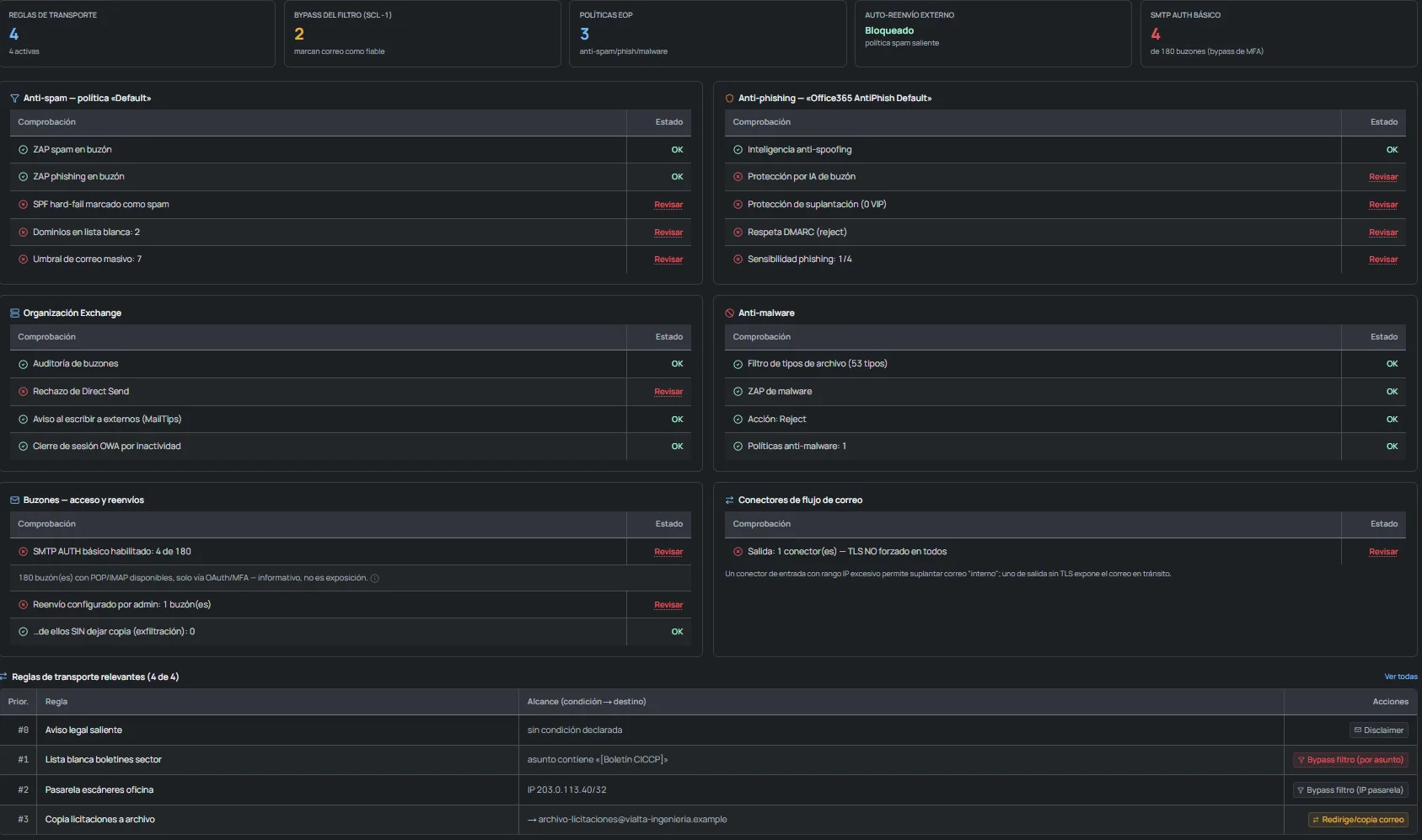This screenshot has width=1422, height=840.
Task: Open Revisar for Sensibilidad phishing
Action: click(x=1383, y=259)
